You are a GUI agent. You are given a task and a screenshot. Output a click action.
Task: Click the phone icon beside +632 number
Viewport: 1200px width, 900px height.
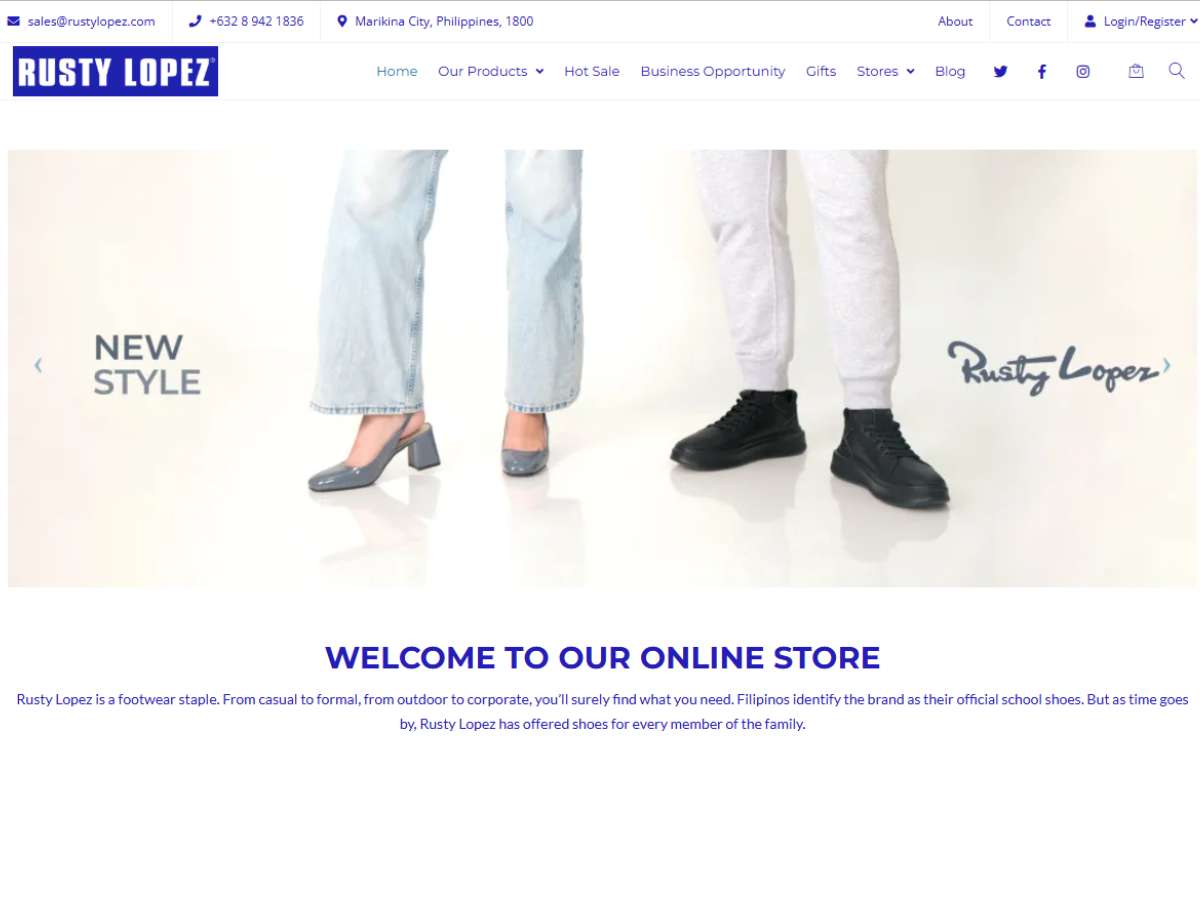click(x=195, y=21)
